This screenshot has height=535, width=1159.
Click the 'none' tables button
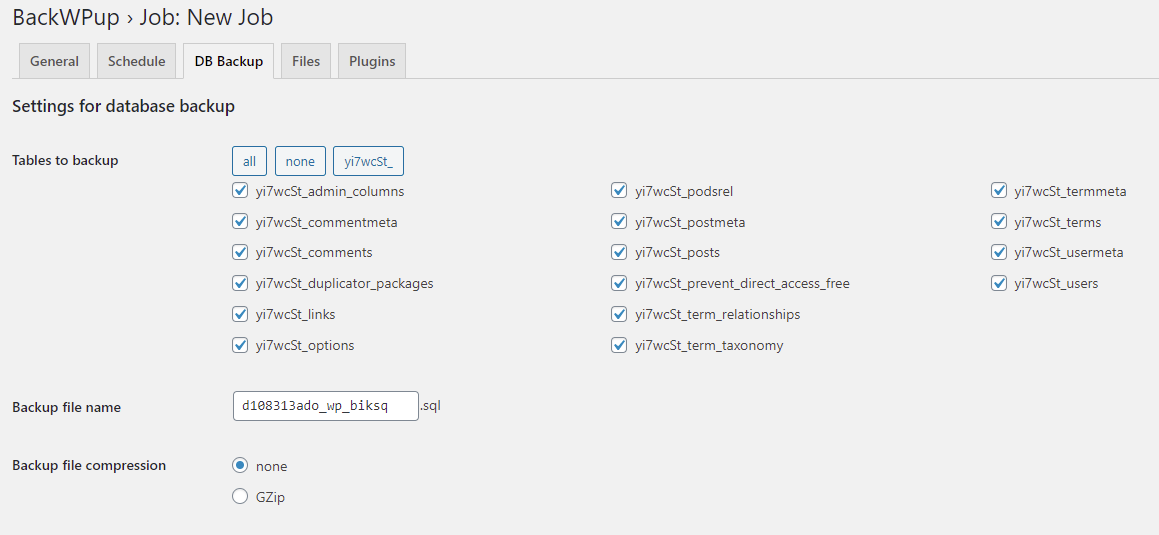[300, 161]
